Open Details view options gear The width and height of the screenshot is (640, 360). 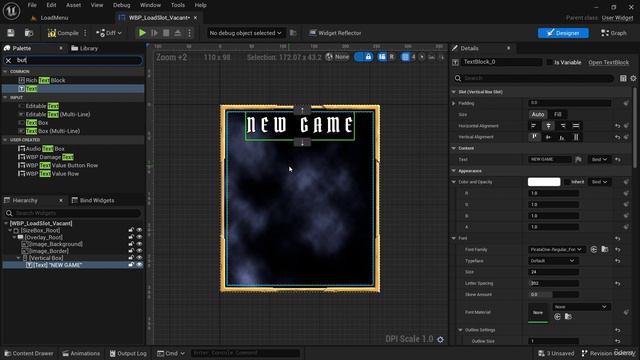click(x=633, y=78)
